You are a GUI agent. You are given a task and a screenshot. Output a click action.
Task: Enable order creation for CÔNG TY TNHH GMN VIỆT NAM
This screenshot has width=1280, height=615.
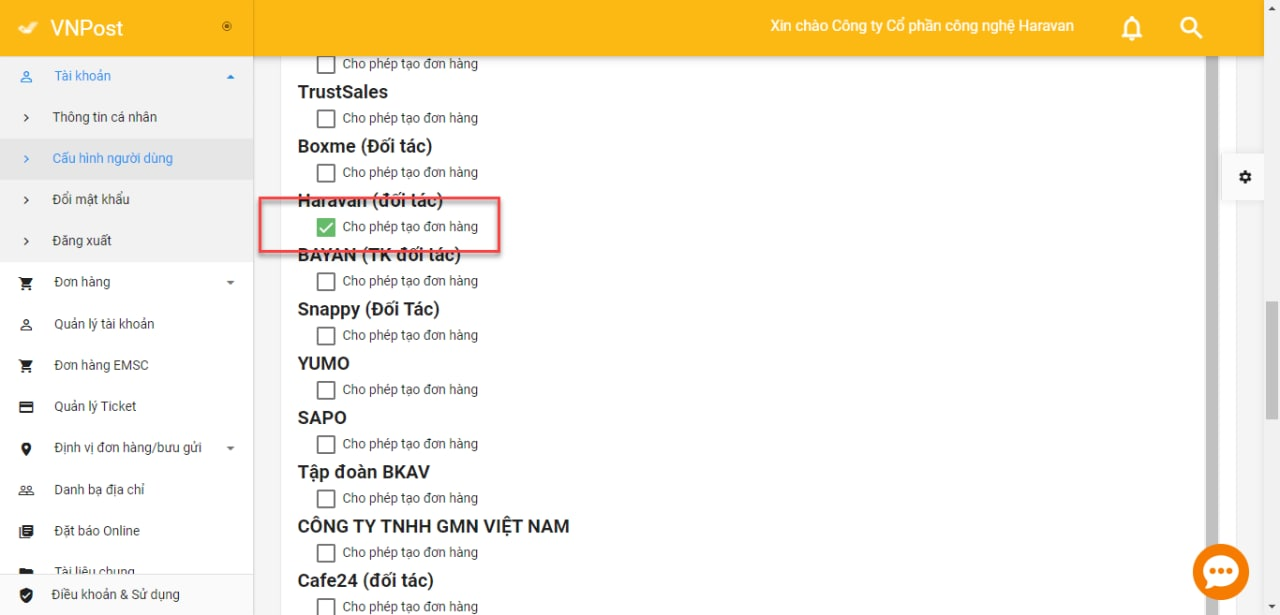click(326, 553)
